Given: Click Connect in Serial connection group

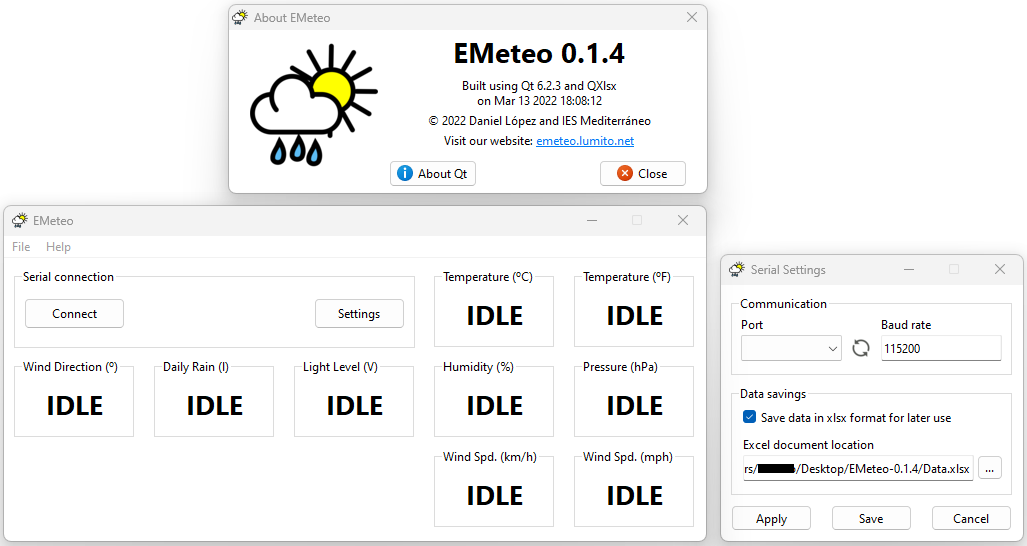Looking at the screenshot, I should pos(74,314).
